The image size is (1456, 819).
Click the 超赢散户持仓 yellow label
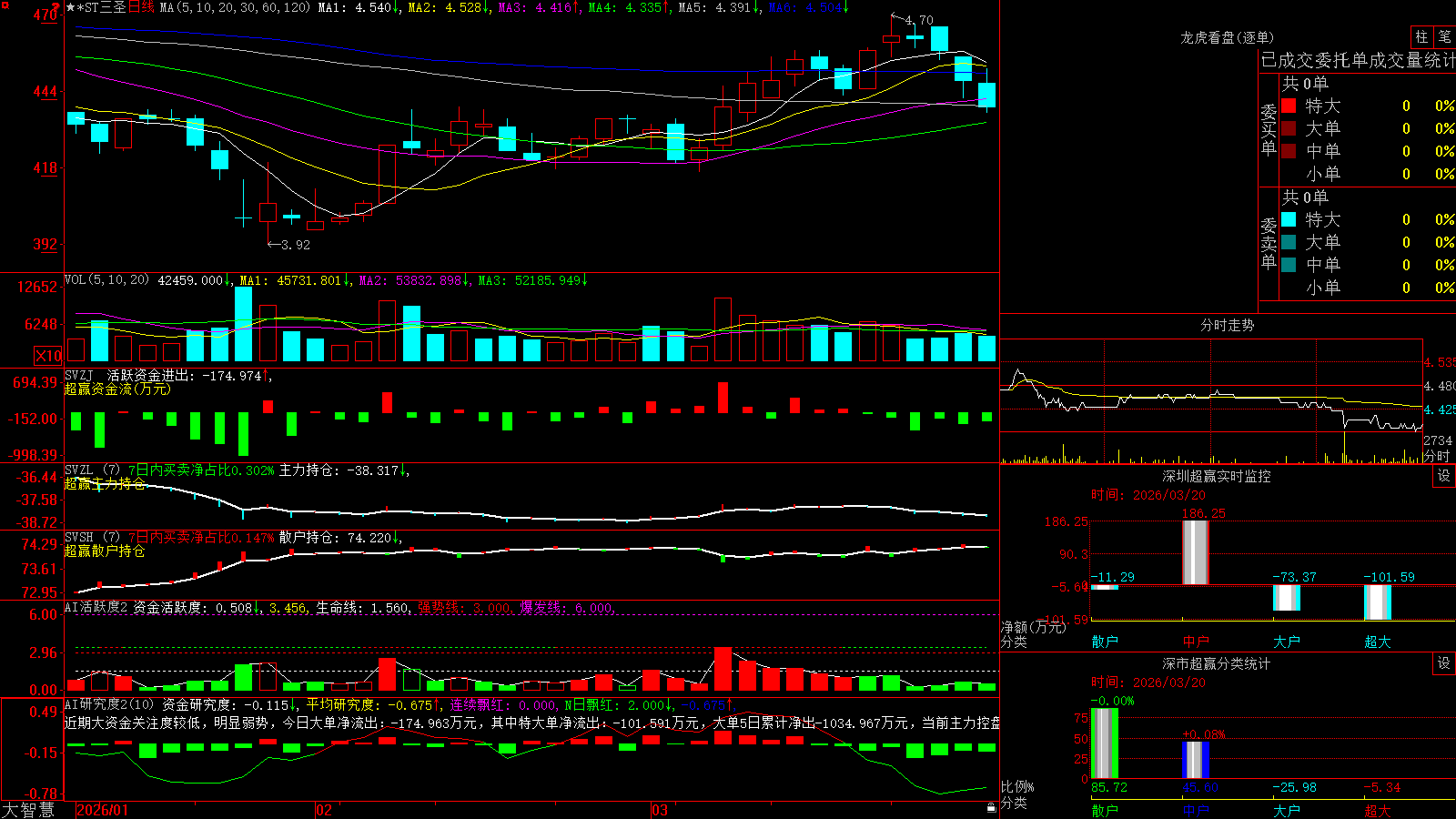(x=105, y=551)
